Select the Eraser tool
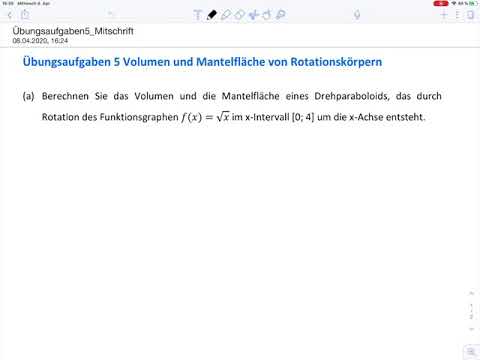This screenshot has height=360, width=480. click(240, 15)
